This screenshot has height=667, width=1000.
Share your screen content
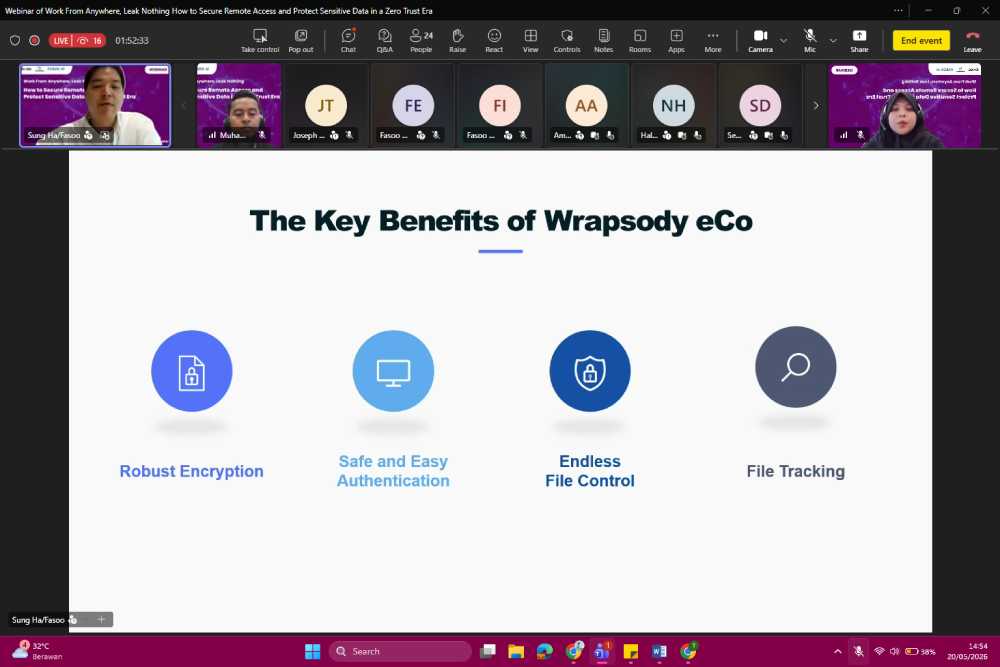click(859, 41)
